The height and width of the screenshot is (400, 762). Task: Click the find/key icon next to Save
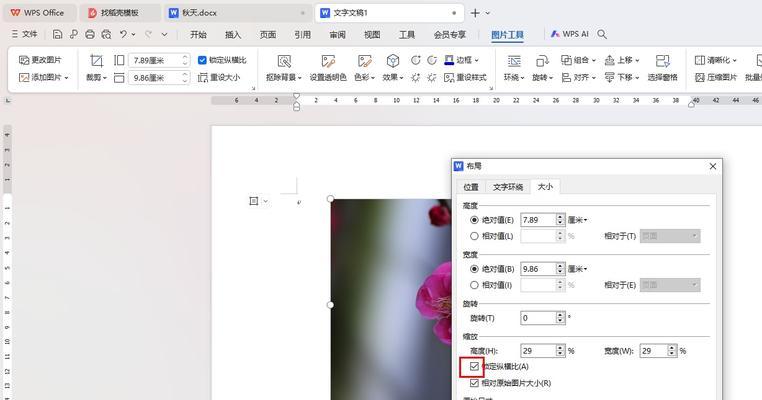coord(73,34)
